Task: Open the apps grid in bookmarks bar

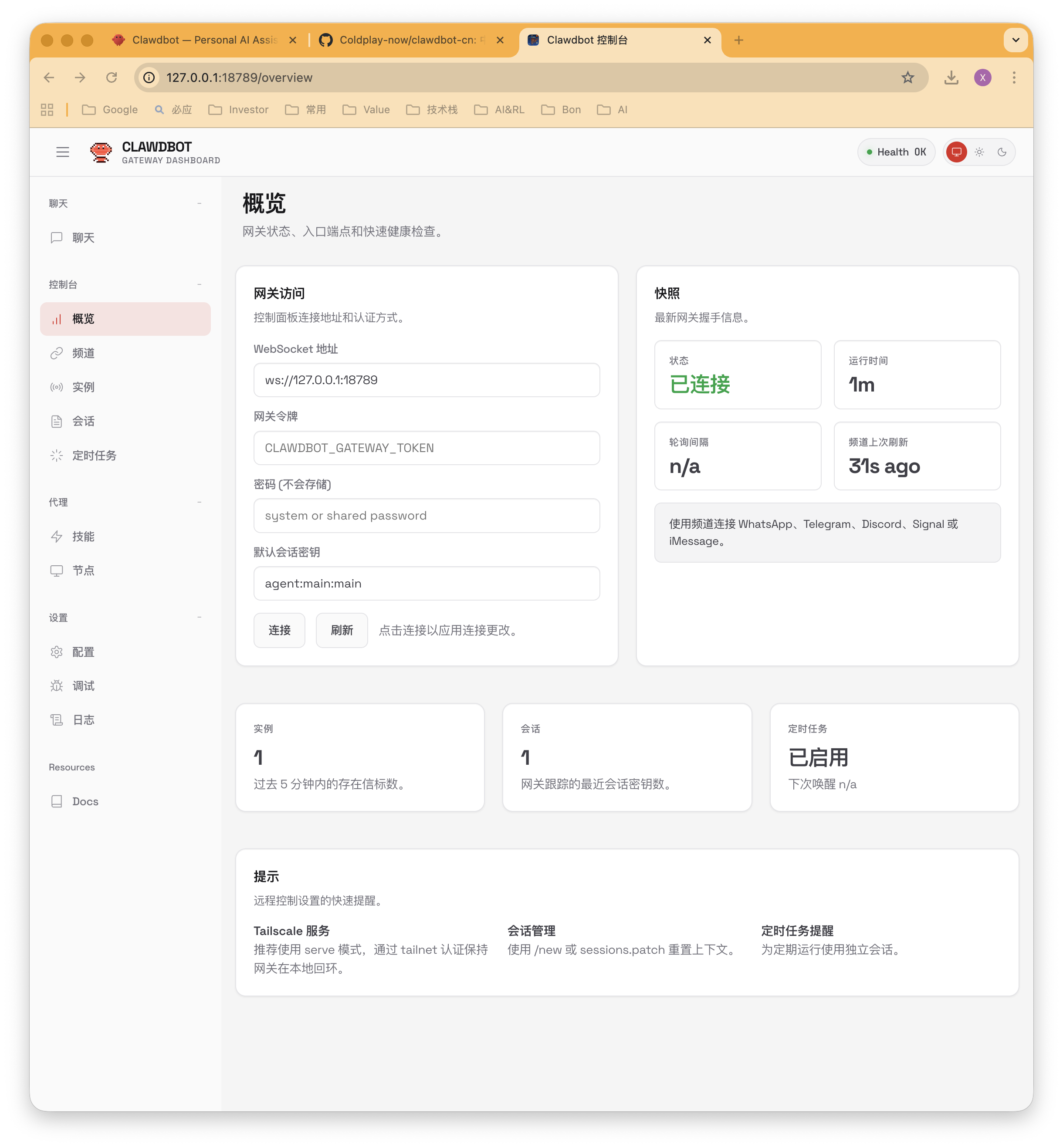Action: [47, 110]
